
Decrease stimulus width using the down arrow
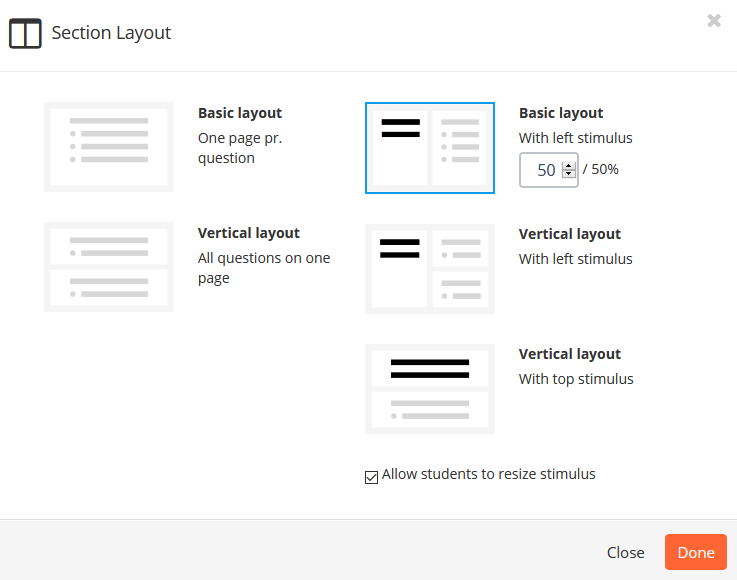coord(569,173)
